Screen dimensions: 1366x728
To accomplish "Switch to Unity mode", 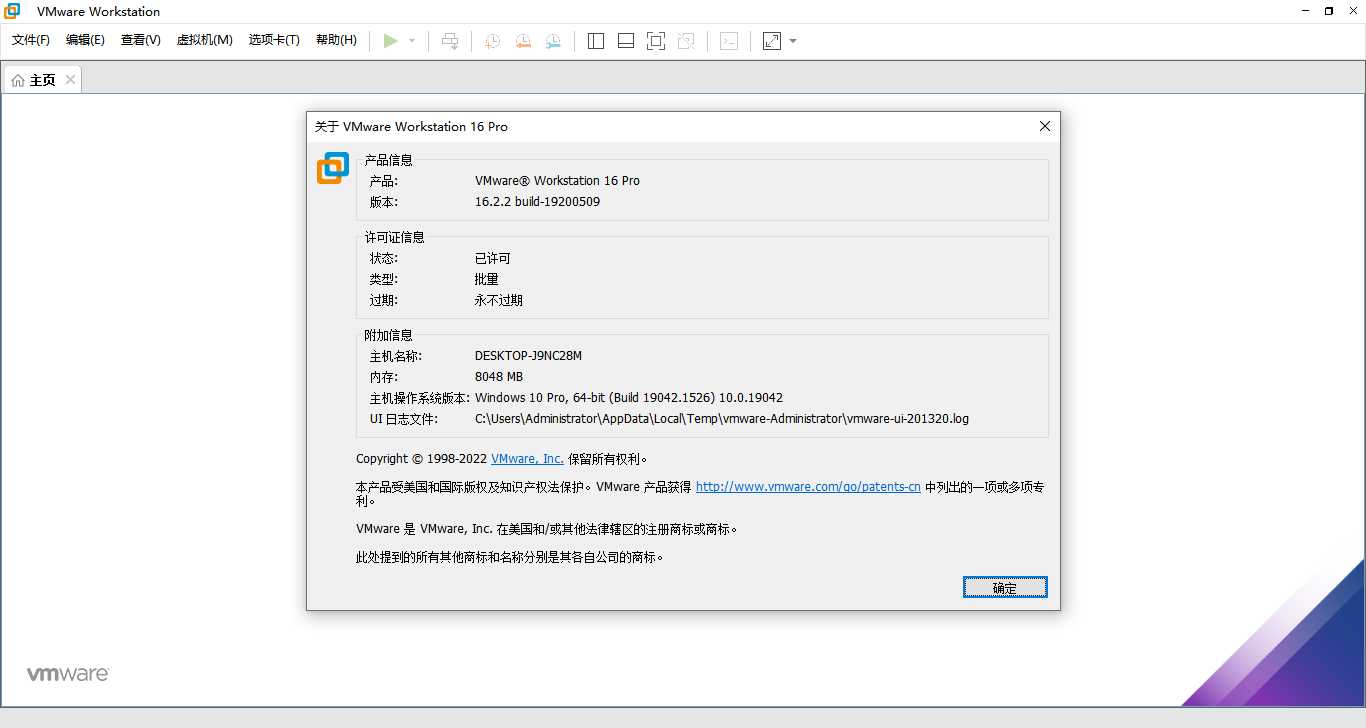I will (687, 40).
